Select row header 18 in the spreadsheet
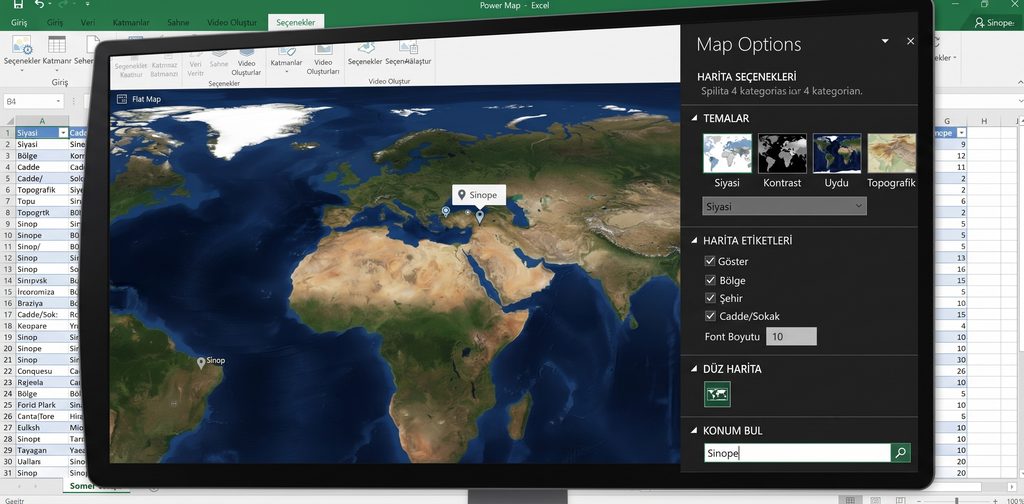The width and height of the screenshot is (1024, 504). pyautogui.click(x=7, y=326)
